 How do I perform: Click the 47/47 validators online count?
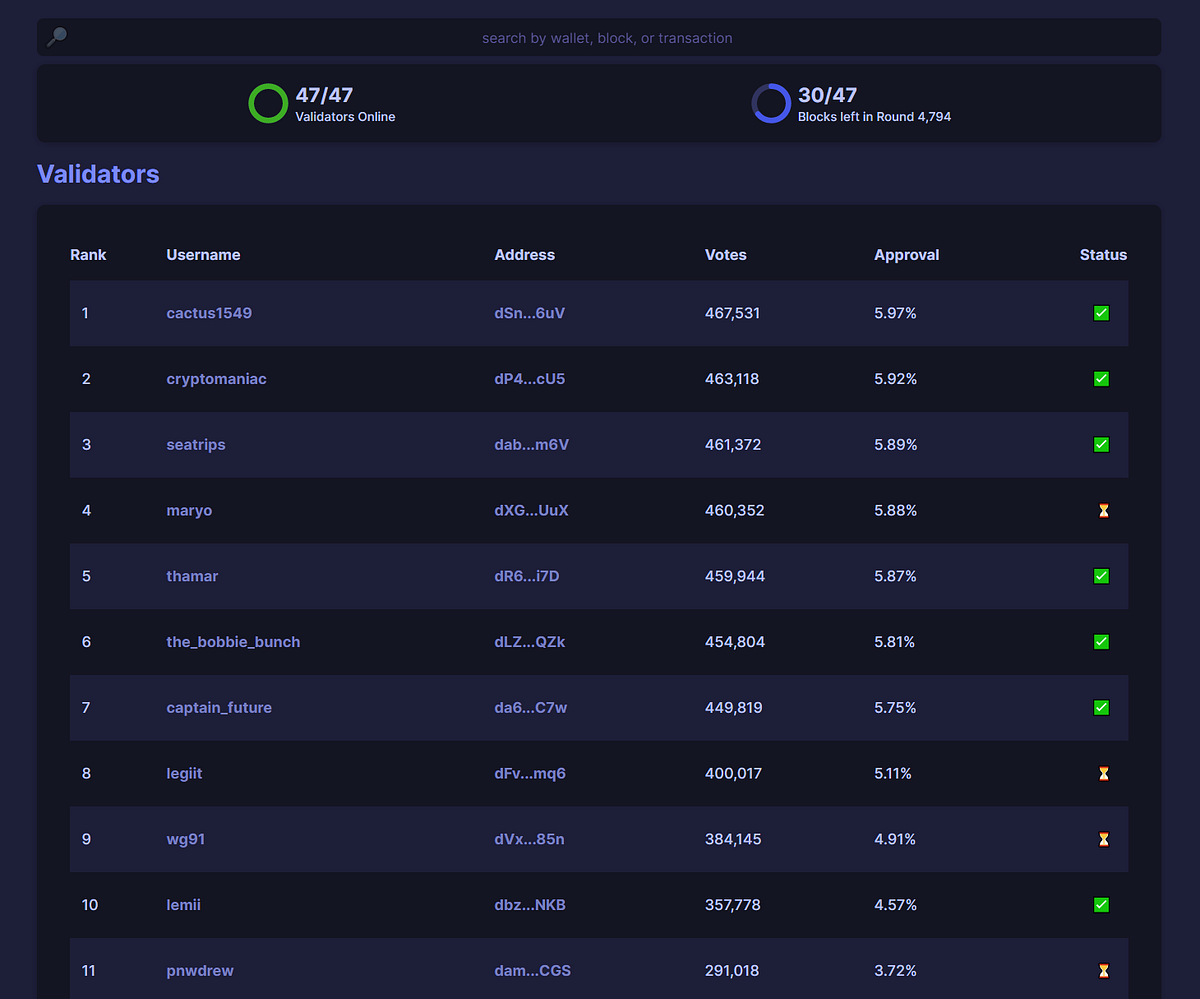(x=324, y=95)
